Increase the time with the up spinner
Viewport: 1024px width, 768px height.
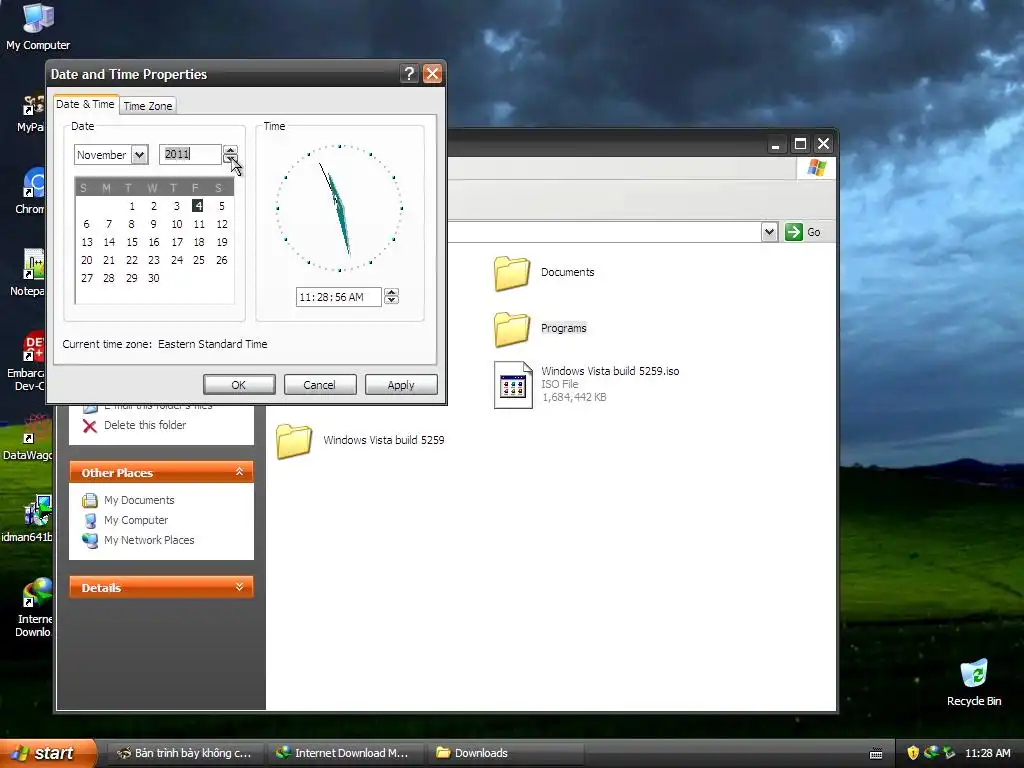pos(391,293)
